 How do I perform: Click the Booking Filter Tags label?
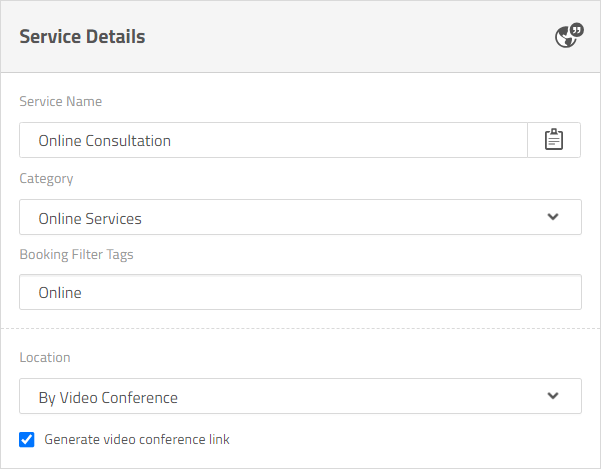76,254
